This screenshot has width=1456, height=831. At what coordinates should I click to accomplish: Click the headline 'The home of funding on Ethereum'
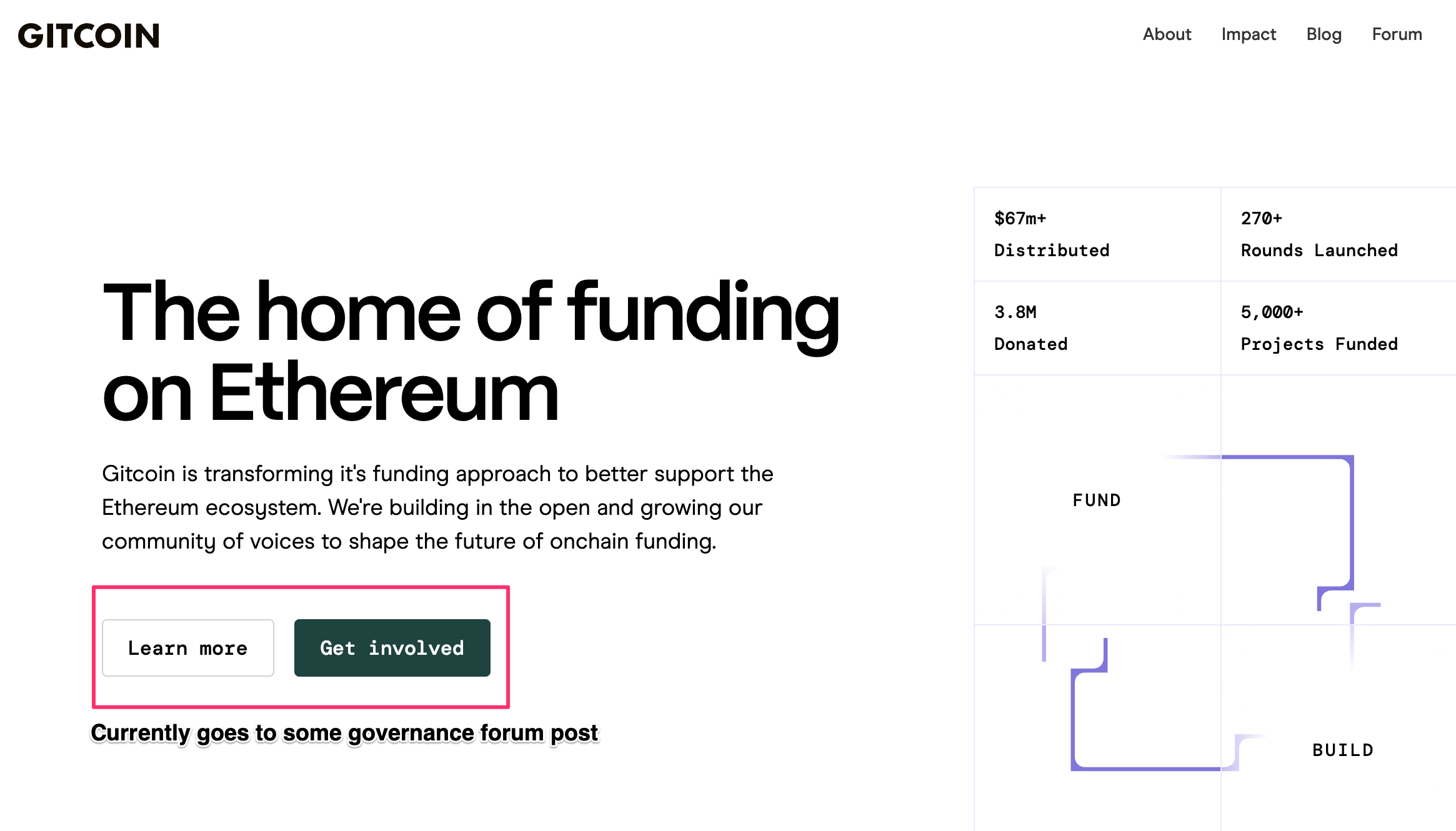470,352
